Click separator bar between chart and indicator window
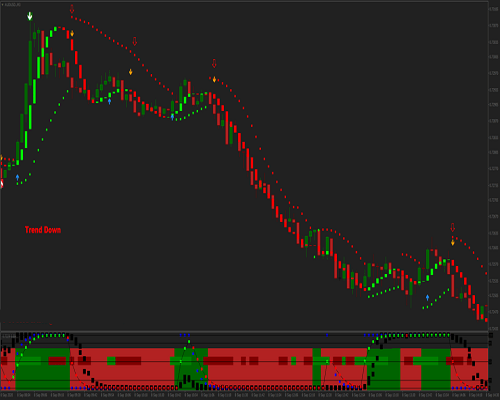500x400 pixels. pos(244,331)
